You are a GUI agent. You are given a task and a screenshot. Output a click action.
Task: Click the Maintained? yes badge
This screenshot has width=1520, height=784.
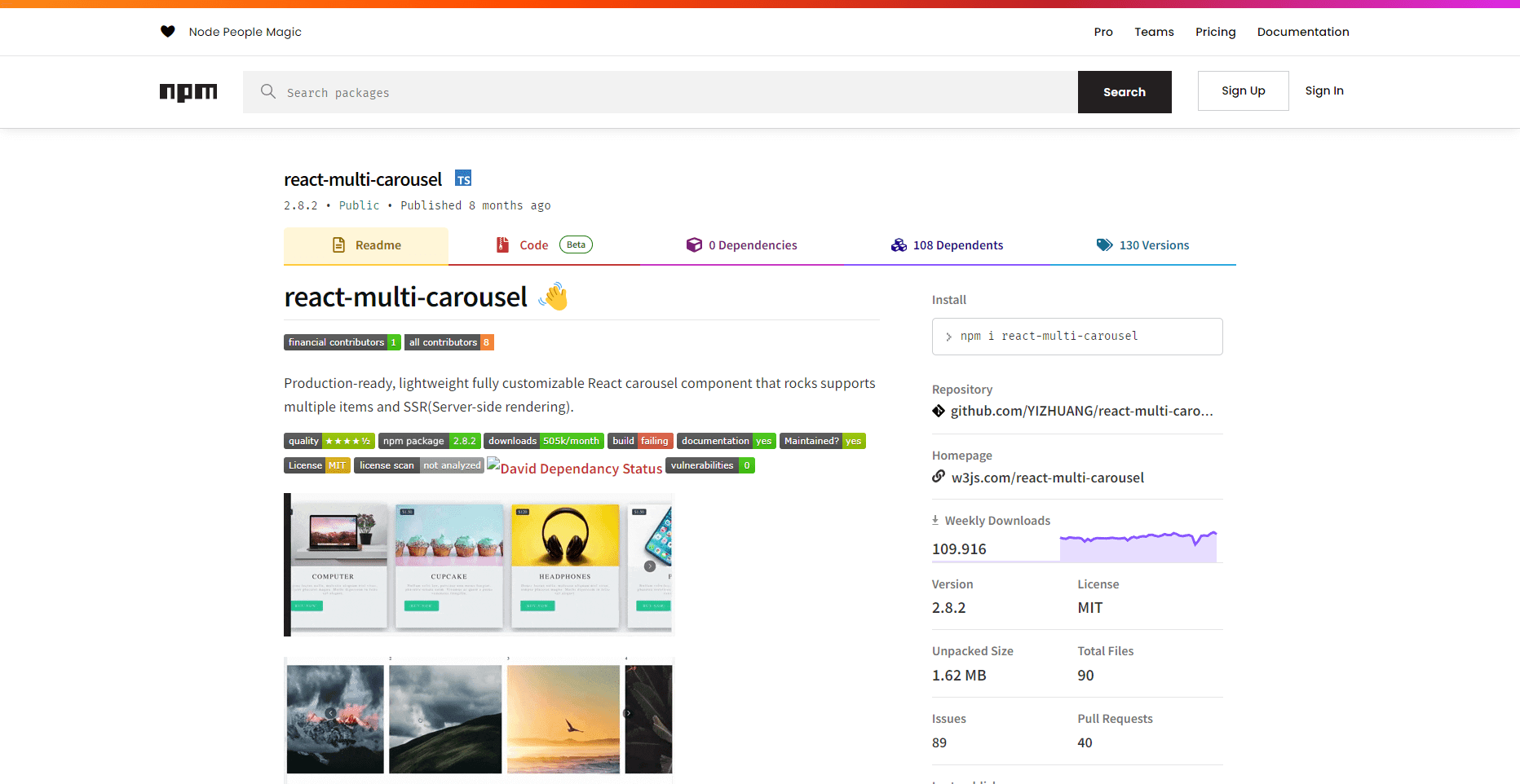pos(823,441)
